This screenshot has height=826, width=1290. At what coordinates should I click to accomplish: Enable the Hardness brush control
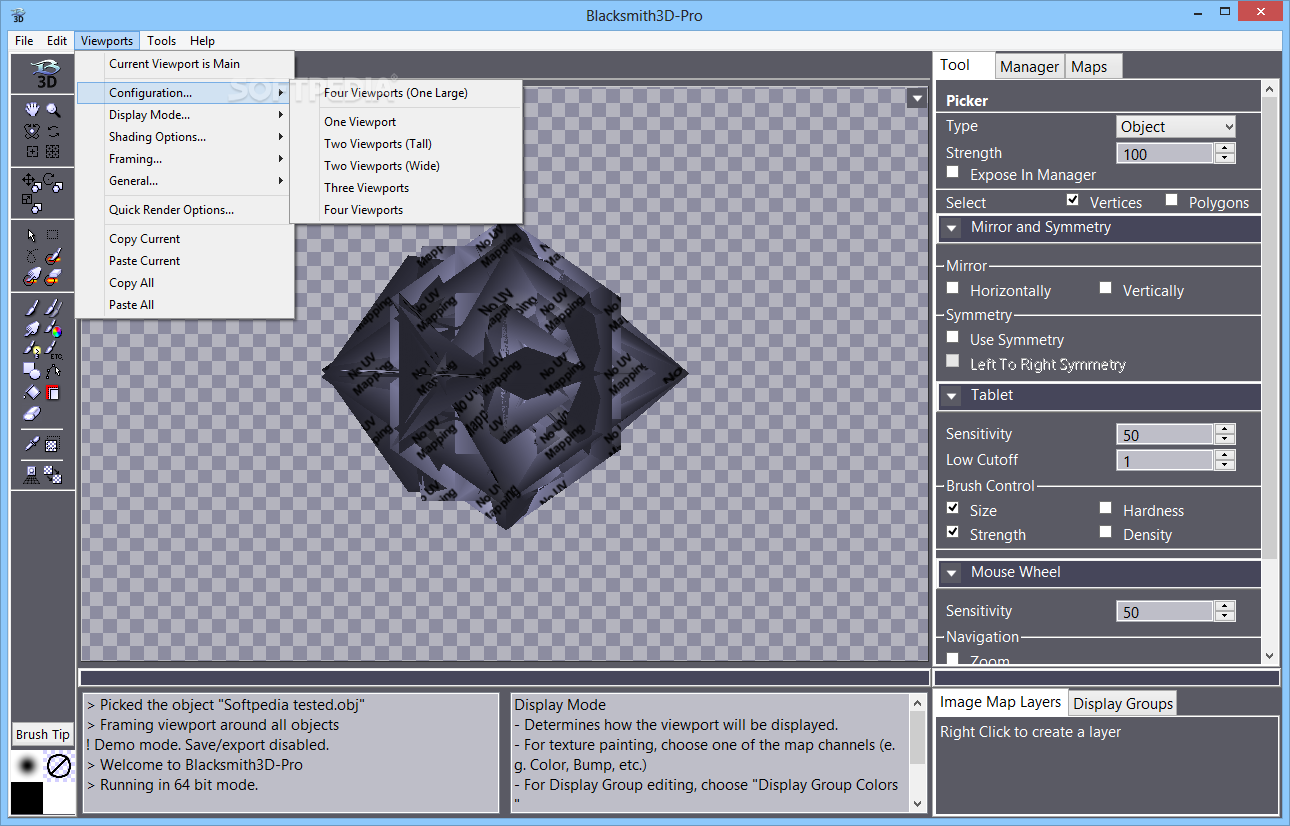[1105, 508]
